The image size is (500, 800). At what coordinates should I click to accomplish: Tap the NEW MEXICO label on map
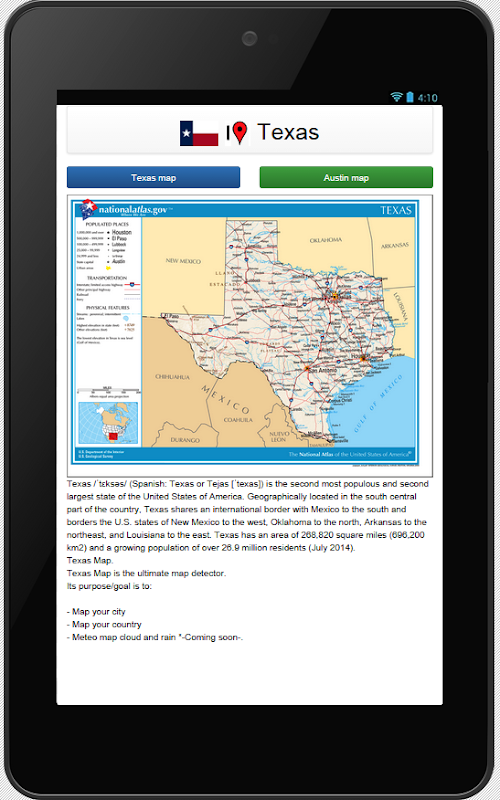183,261
